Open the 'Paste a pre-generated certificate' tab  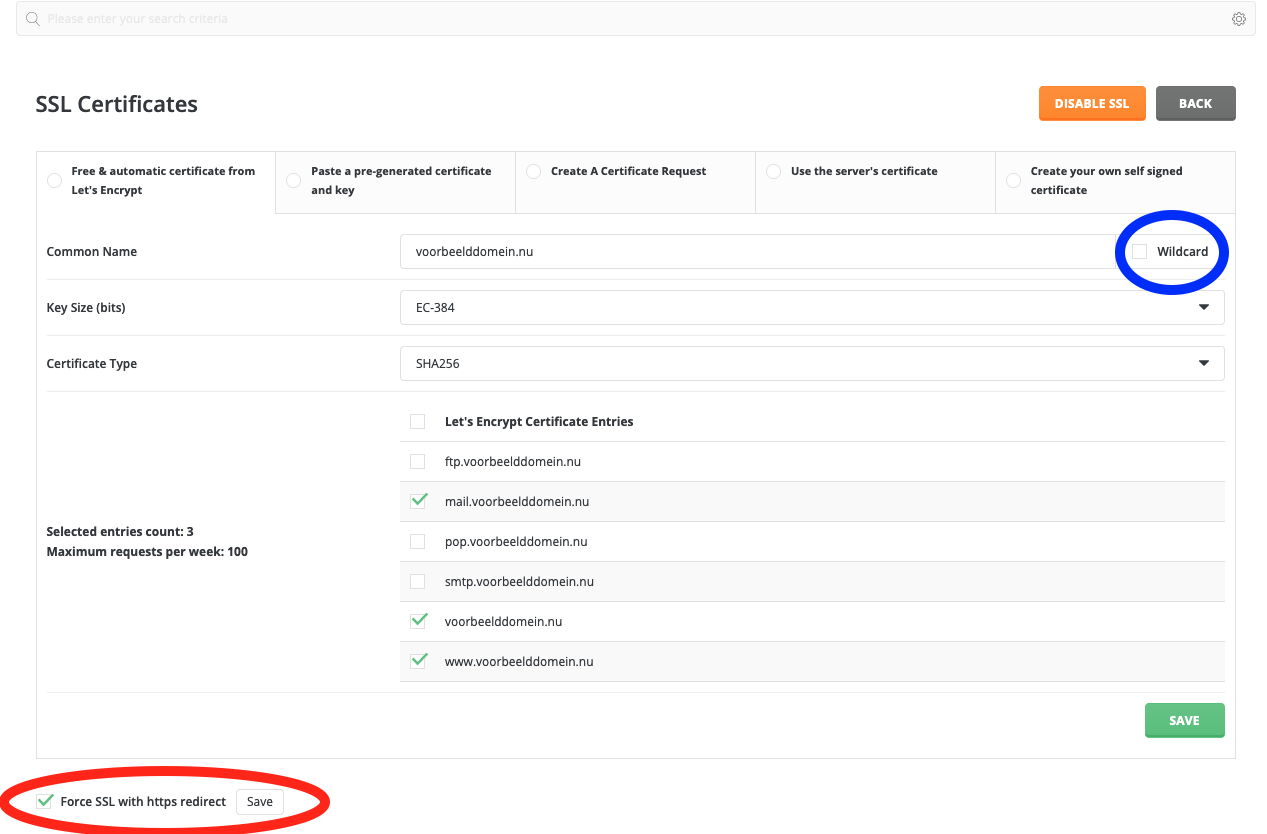(x=396, y=182)
